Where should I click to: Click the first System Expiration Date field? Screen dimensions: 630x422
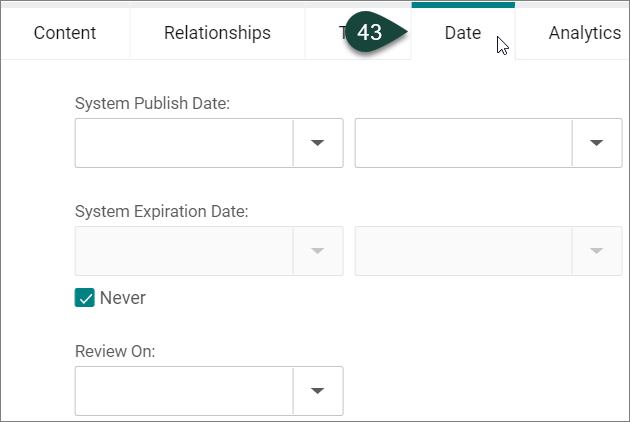pos(184,251)
